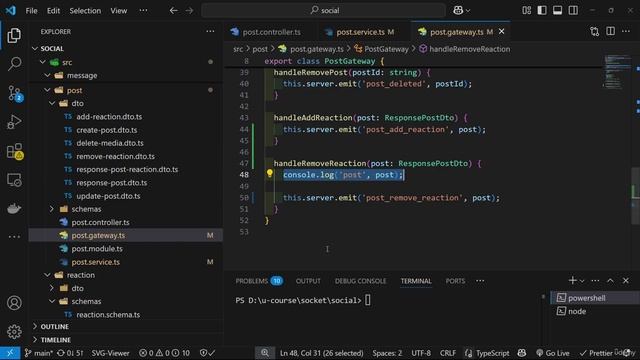Image resolution: width=640 pixels, height=360 pixels.
Task: Click main branch in status bar
Action: [x=38, y=353]
